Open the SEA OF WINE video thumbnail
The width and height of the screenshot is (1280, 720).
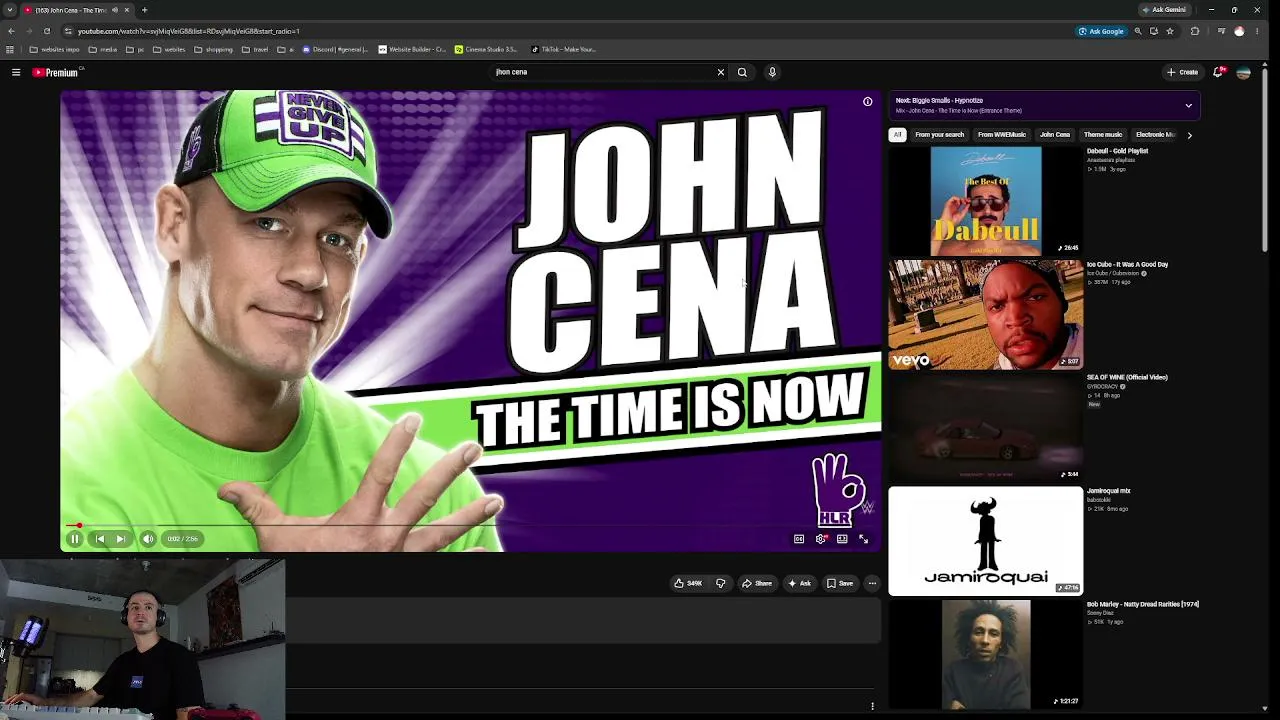click(986, 428)
